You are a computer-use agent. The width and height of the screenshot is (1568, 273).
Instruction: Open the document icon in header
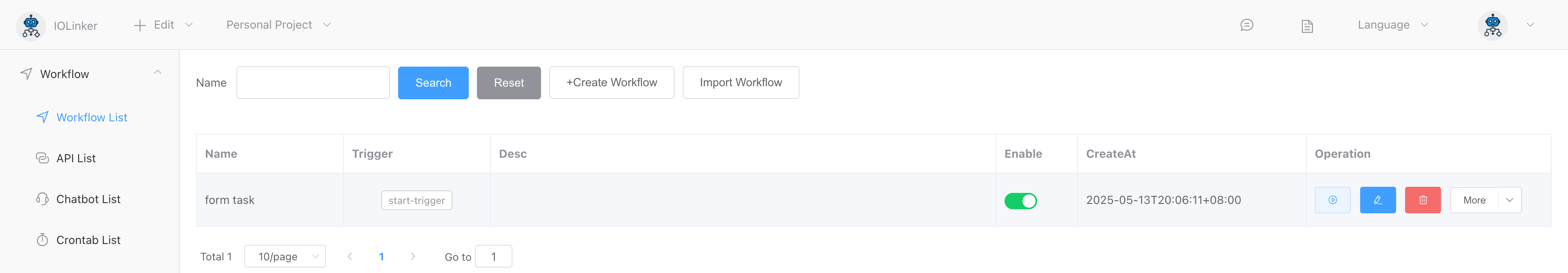tap(1307, 26)
